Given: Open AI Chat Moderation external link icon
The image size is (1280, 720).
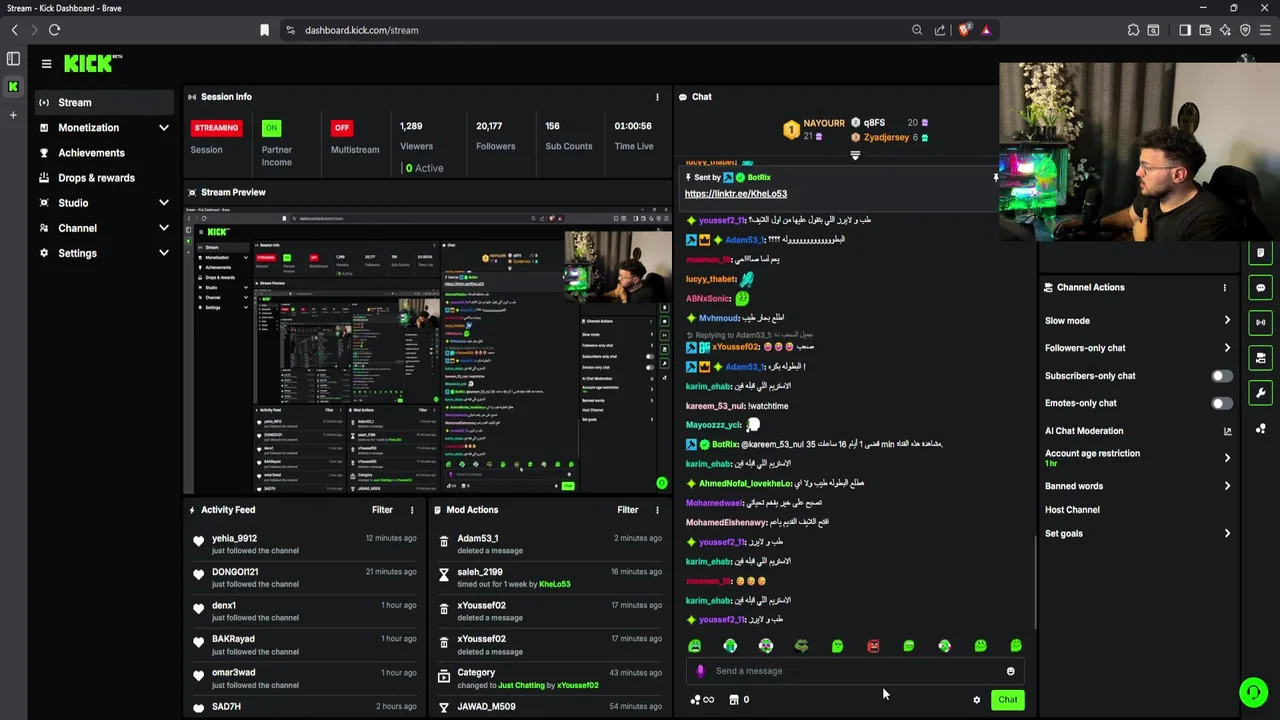Looking at the screenshot, I should point(1227,431).
